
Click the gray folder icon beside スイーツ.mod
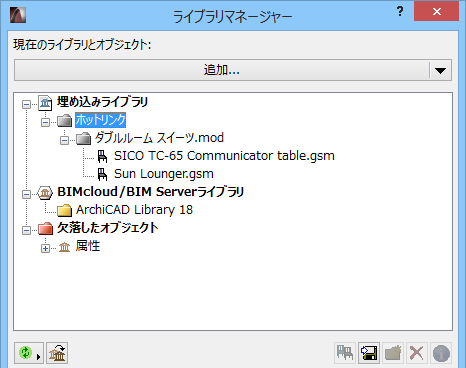click(83, 139)
